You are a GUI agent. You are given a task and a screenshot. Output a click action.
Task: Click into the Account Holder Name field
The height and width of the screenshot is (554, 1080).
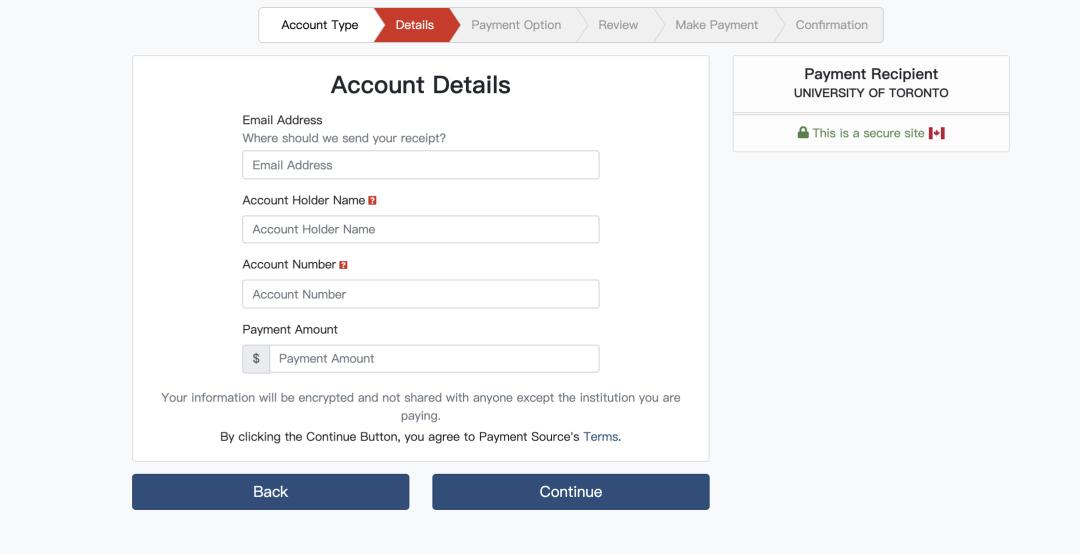coord(420,229)
